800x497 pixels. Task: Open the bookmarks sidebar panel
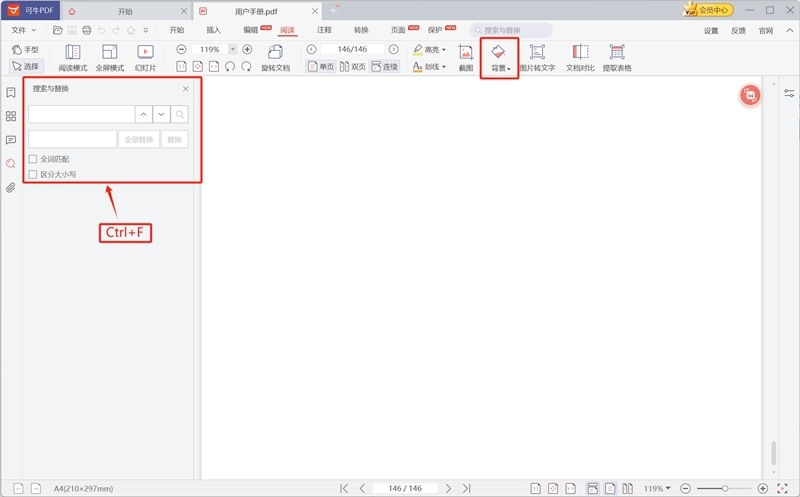pyautogui.click(x=11, y=92)
